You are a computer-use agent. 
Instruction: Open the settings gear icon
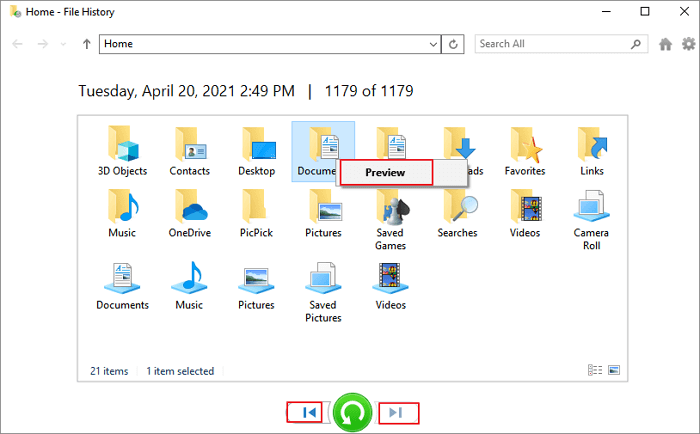point(689,44)
